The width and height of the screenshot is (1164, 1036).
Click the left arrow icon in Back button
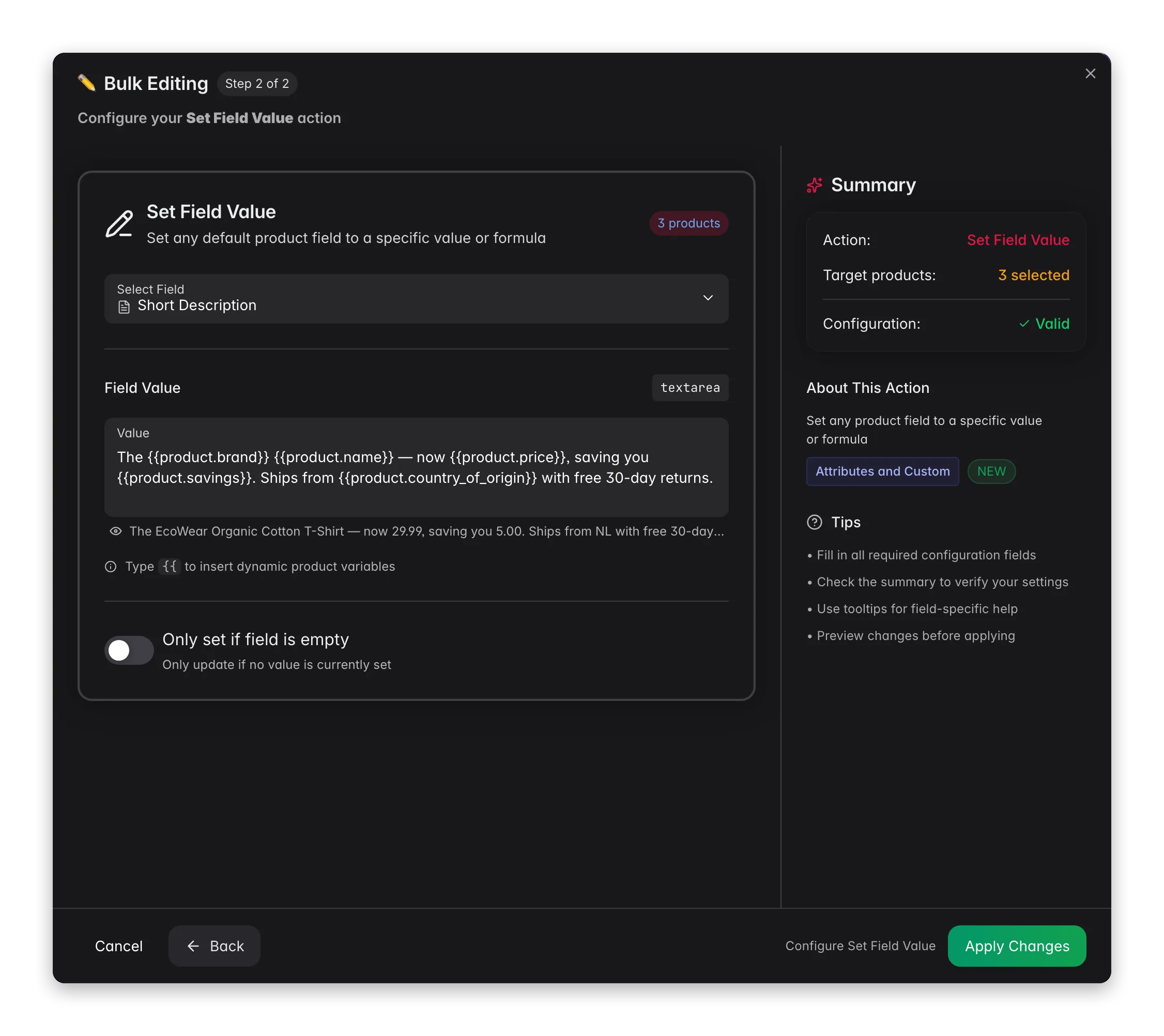click(x=193, y=946)
